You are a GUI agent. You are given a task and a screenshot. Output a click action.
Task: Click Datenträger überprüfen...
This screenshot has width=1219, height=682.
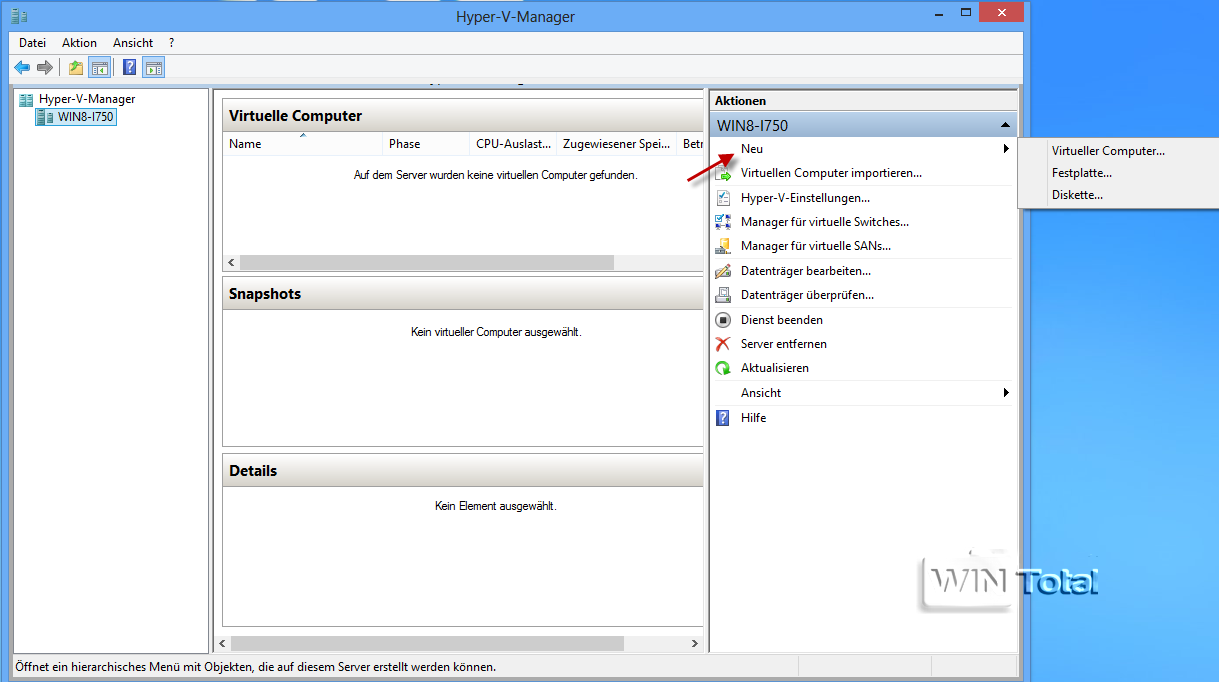pos(807,295)
